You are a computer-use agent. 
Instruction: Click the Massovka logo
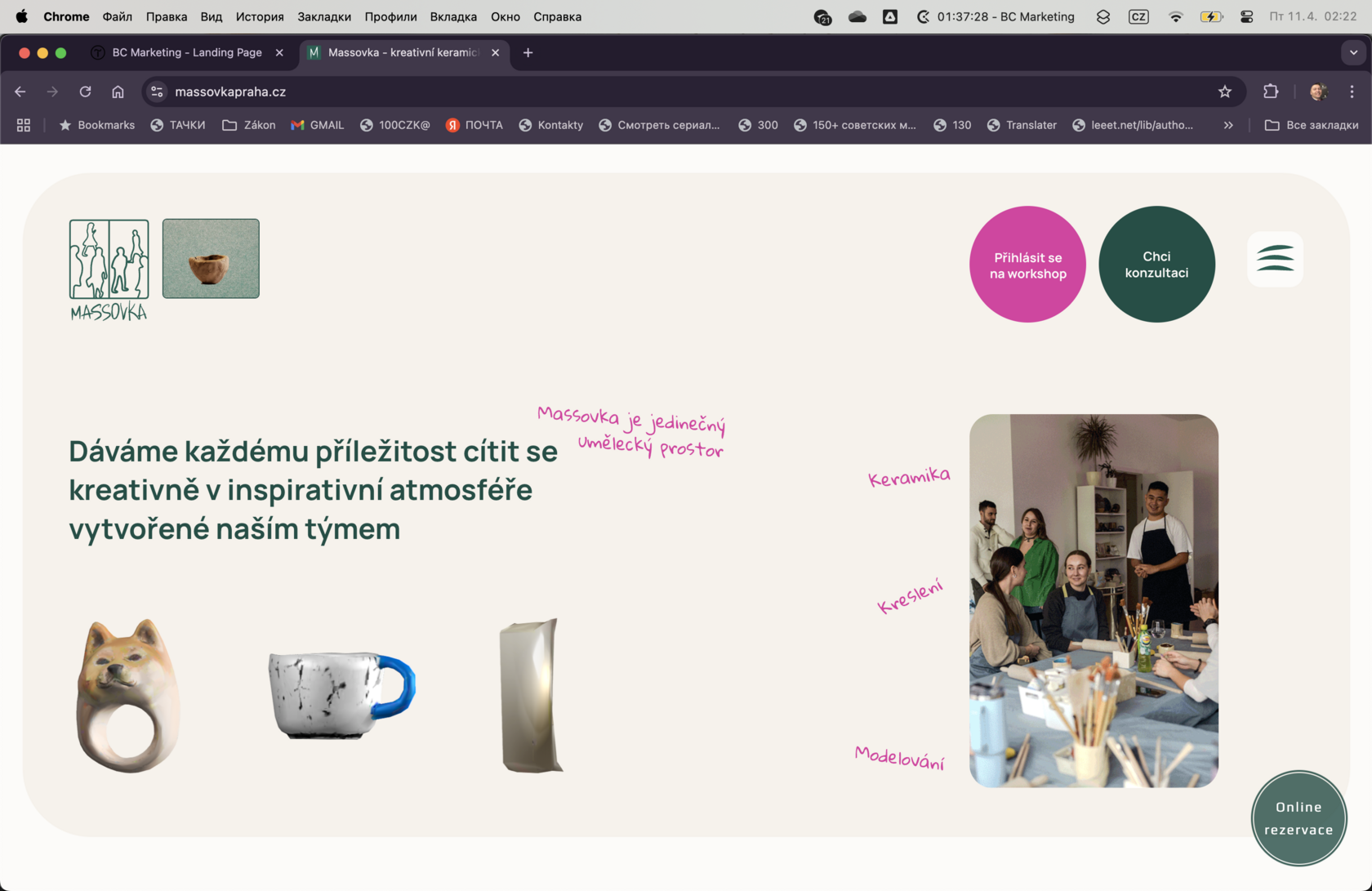click(109, 270)
